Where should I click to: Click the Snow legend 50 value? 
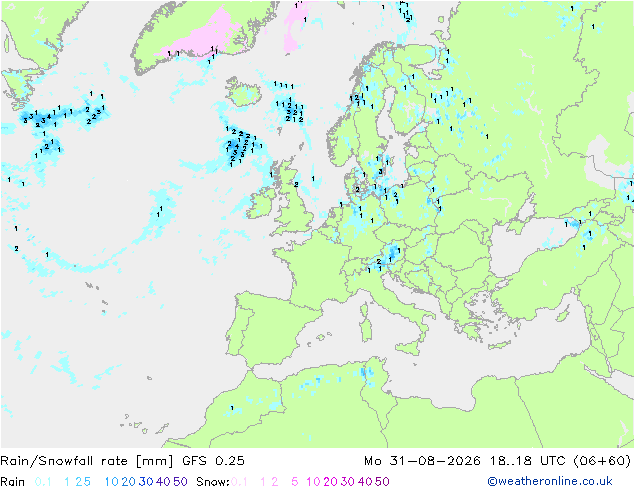[382, 482]
